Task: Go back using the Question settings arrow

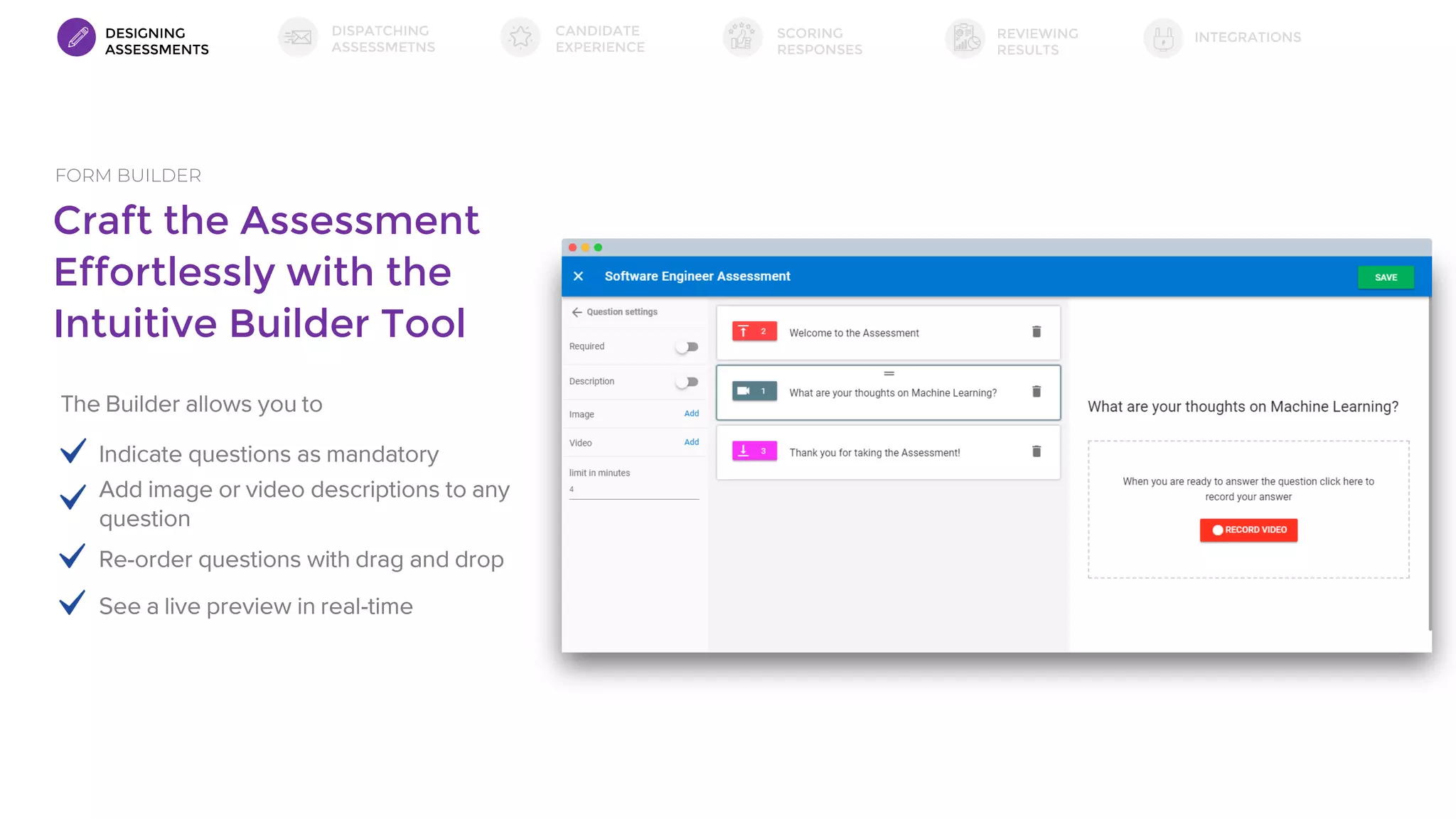Action: point(577,312)
